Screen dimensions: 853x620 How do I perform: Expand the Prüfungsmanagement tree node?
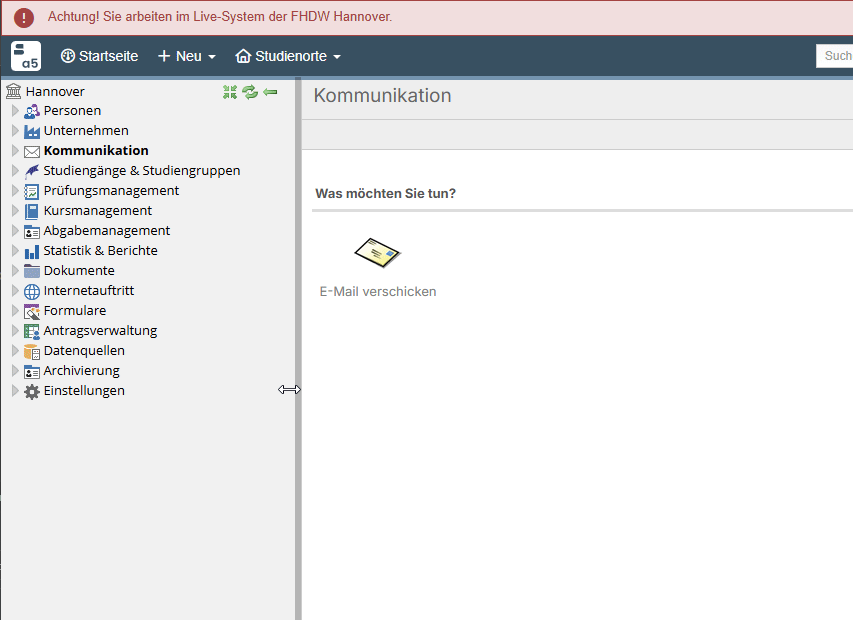pyautogui.click(x=15, y=191)
